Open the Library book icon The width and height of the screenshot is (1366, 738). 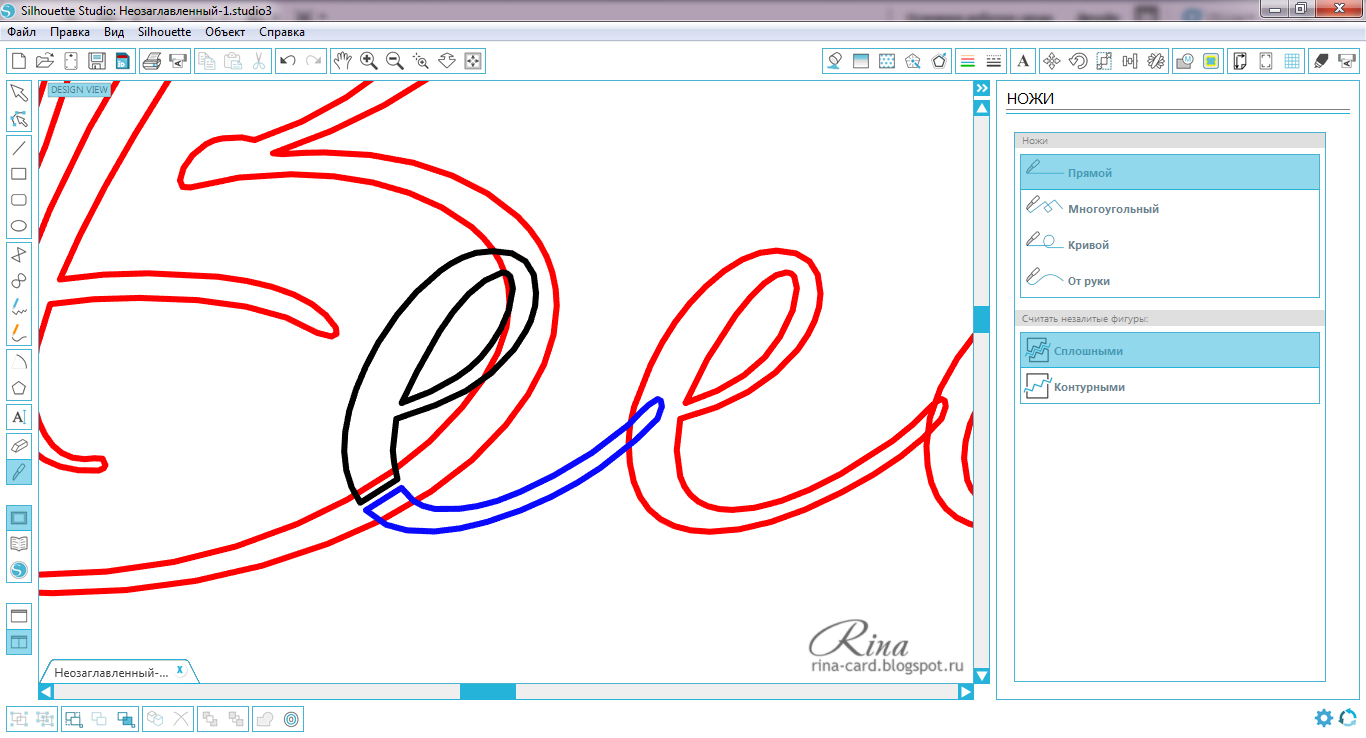pos(18,544)
